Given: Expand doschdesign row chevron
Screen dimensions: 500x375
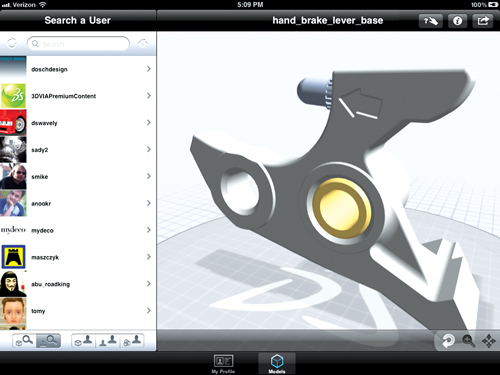Looking at the screenshot, I should pyautogui.click(x=149, y=69).
